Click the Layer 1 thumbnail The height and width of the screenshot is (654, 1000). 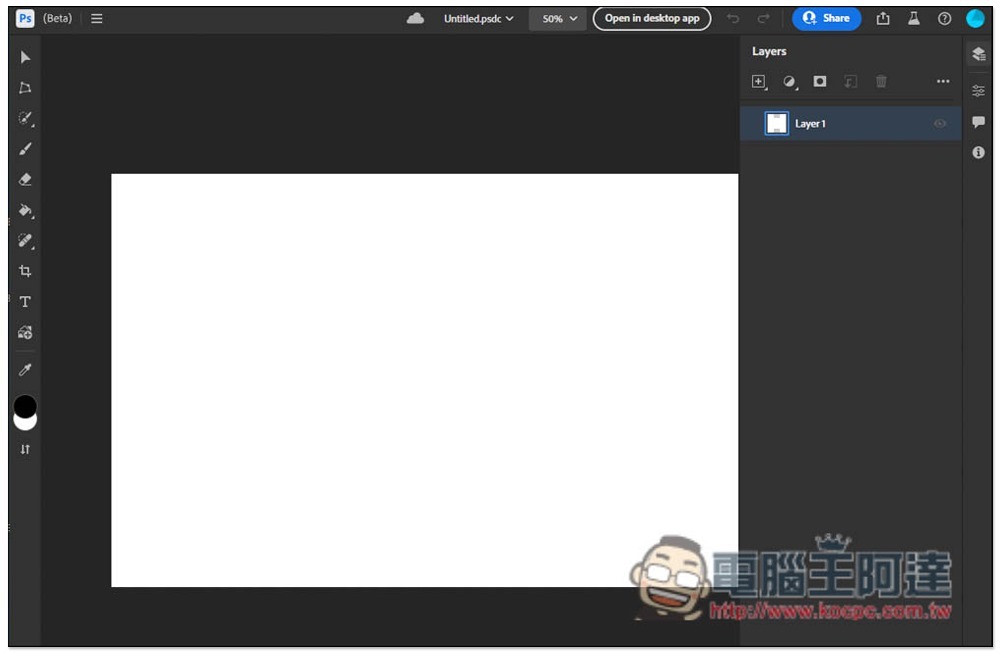pos(776,124)
